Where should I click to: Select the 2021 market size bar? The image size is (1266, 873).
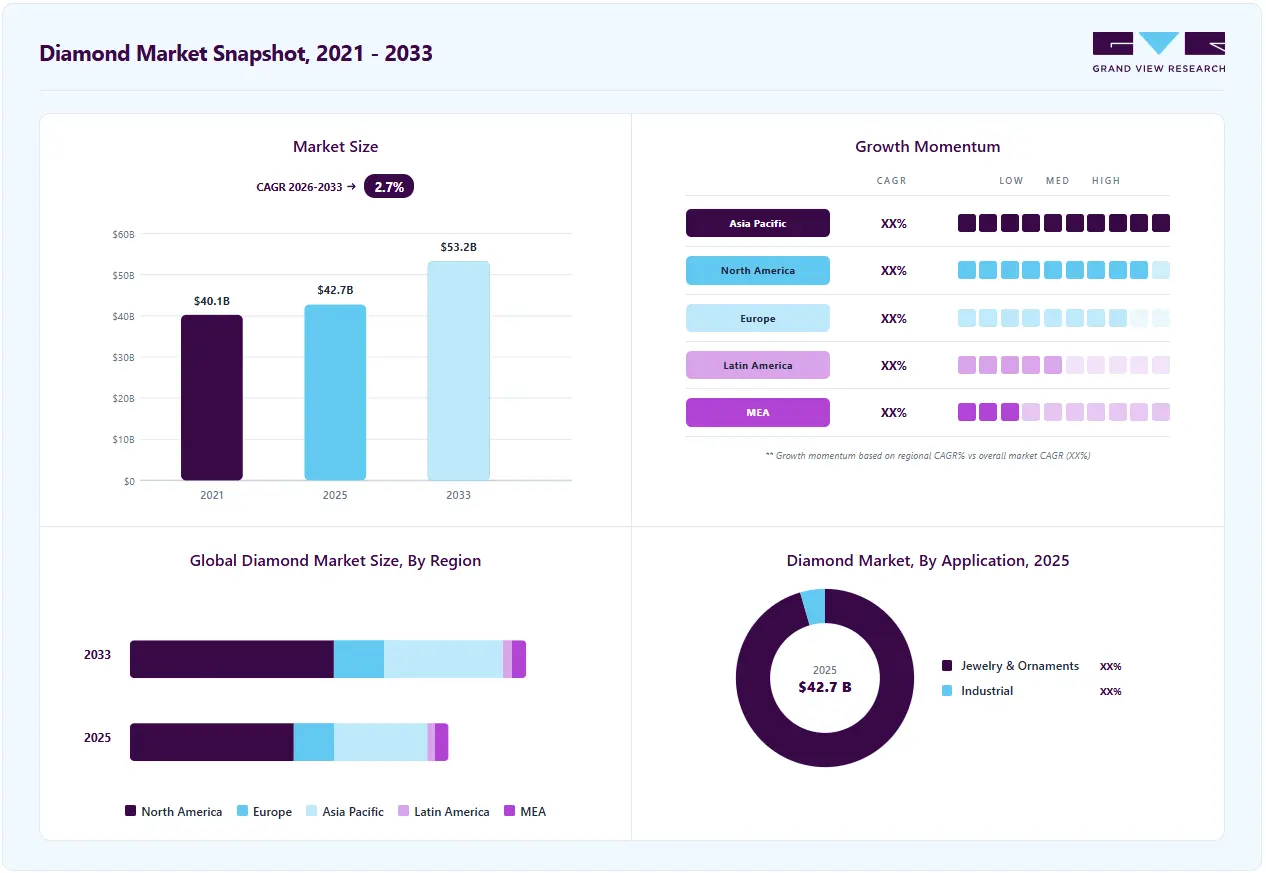(212, 398)
